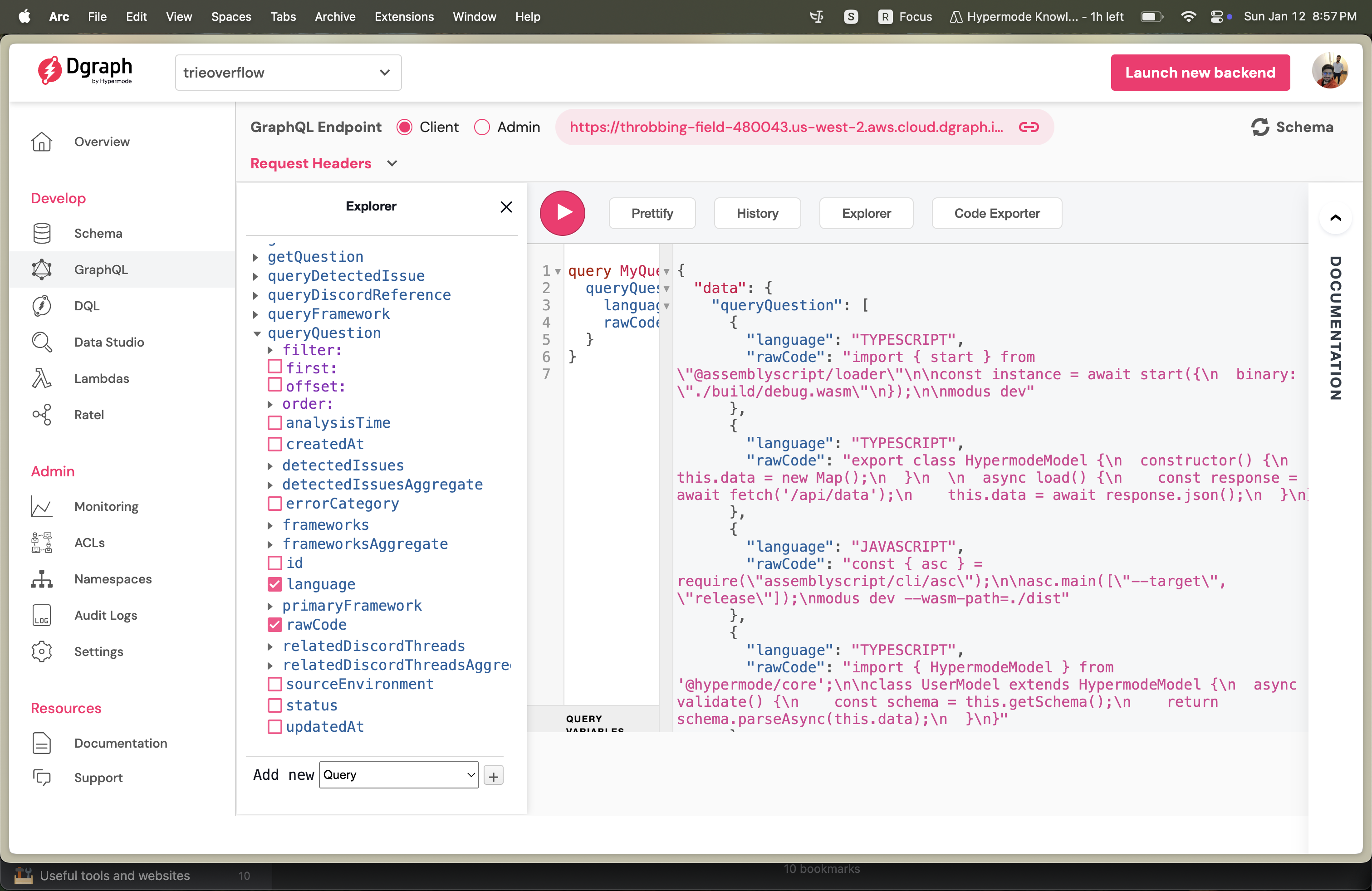Click the DQL compass icon

(41, 306)
